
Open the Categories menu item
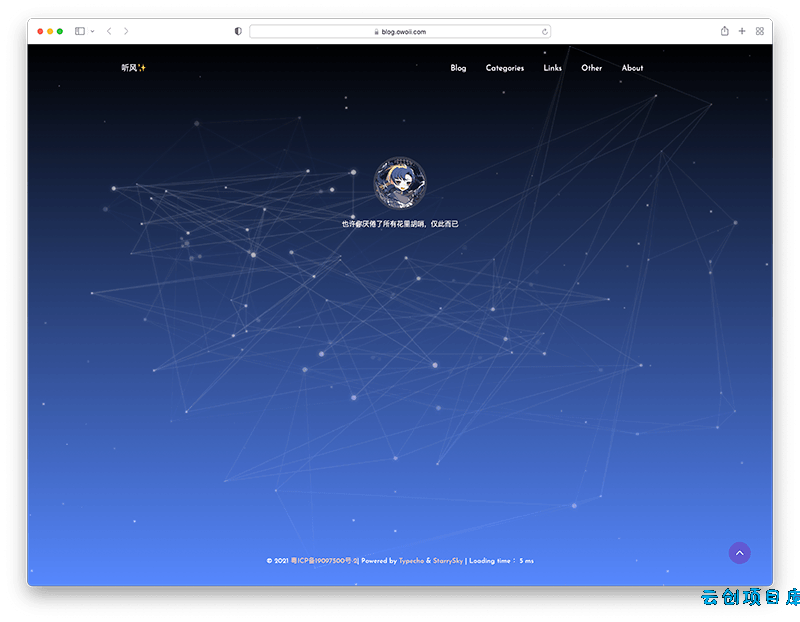pos(505,68)
